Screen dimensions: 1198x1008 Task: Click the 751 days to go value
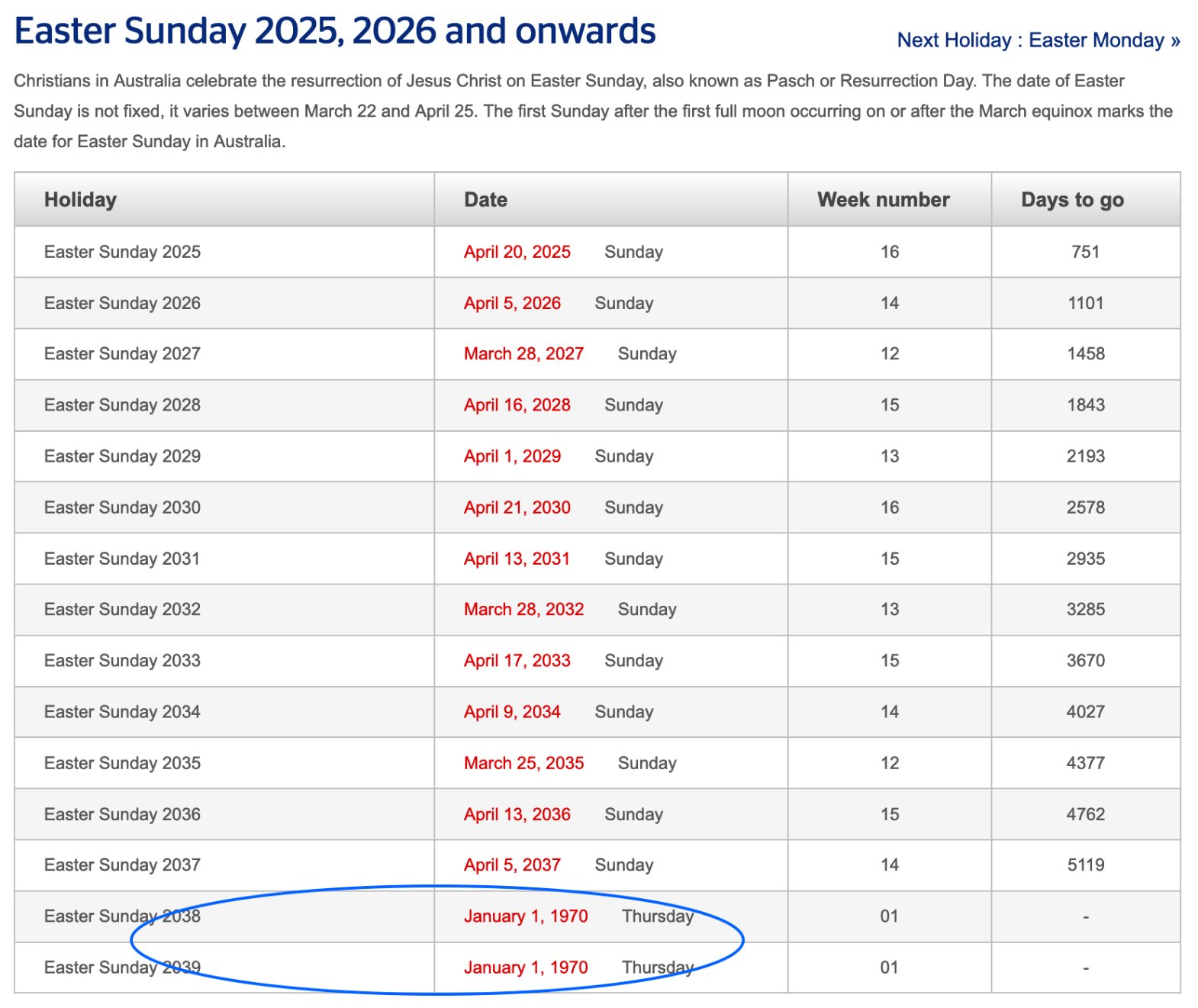1085,252
